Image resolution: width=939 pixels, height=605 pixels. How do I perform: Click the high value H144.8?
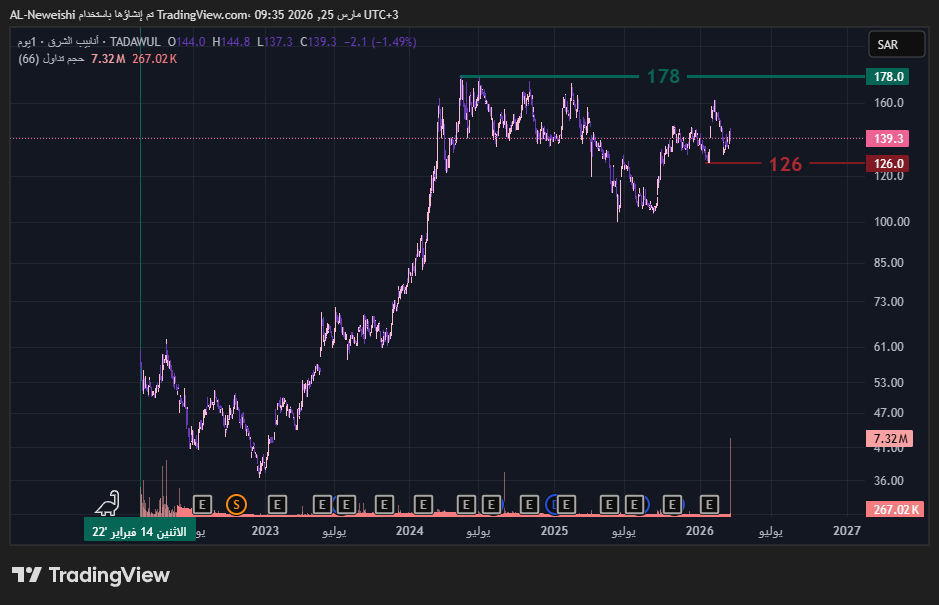point(231,42)
